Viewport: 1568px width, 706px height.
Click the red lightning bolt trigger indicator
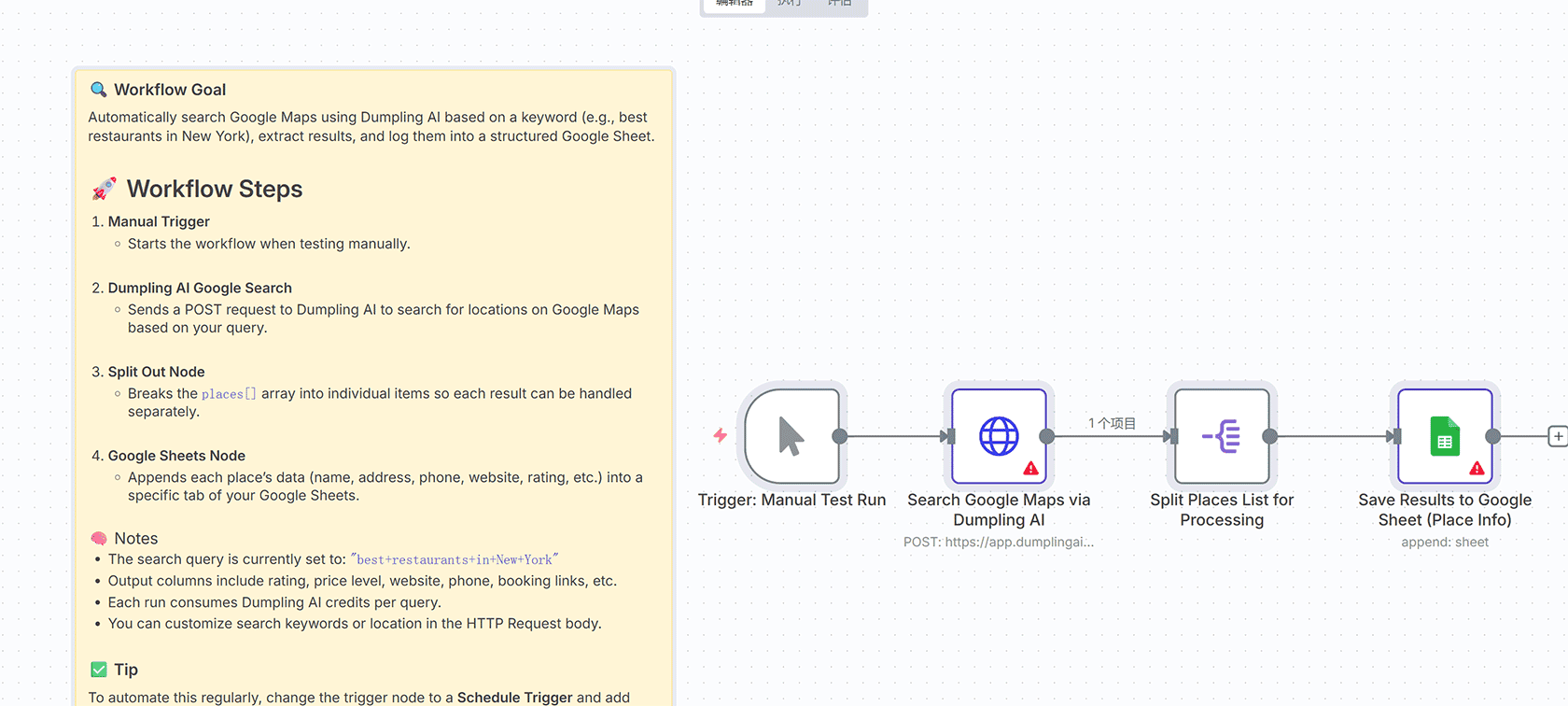721,435
